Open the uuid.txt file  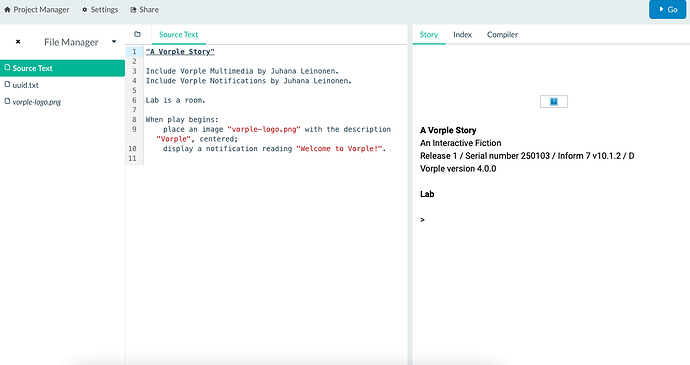pos(26,85)
